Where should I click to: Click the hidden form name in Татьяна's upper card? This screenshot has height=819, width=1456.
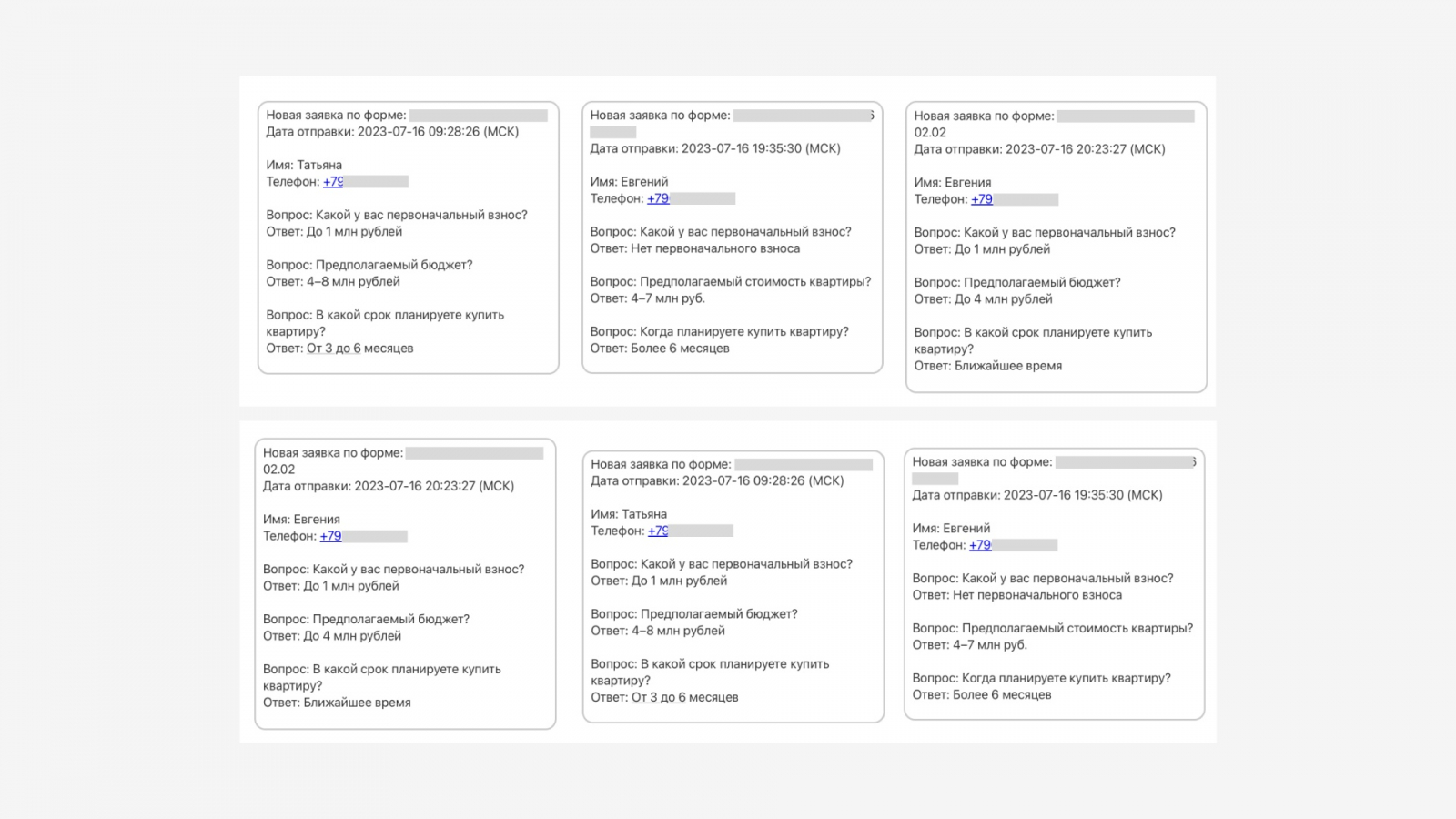tap(478, 116)
